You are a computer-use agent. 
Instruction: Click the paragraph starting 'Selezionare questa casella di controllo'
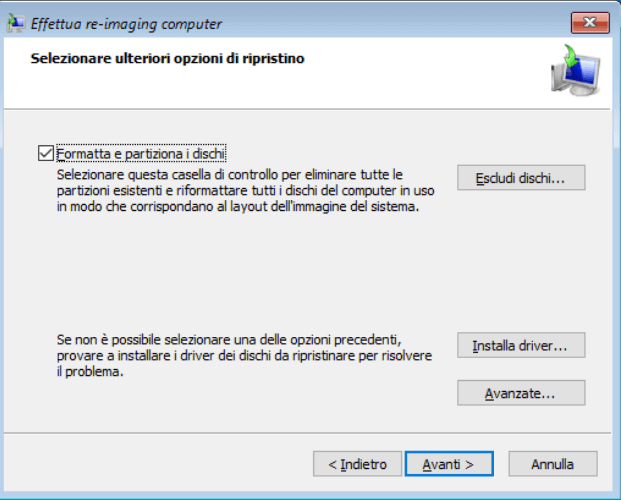(230, 190)
